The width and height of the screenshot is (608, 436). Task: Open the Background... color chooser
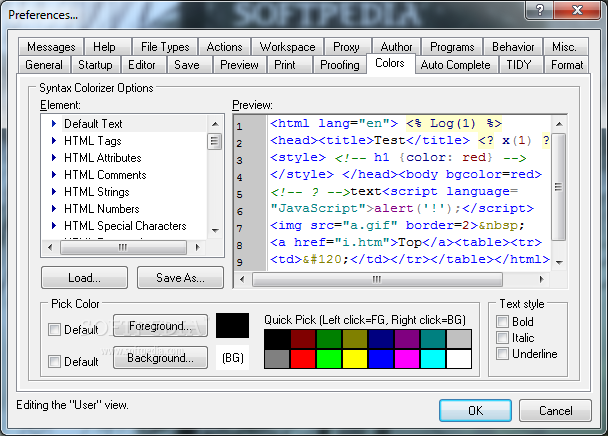(160, 358)
